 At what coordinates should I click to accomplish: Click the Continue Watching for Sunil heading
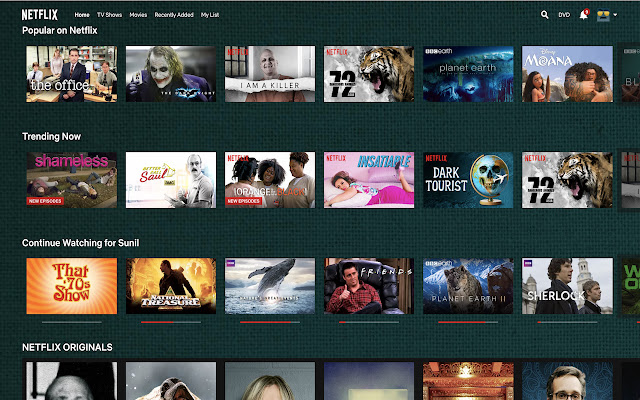[80, 243]
